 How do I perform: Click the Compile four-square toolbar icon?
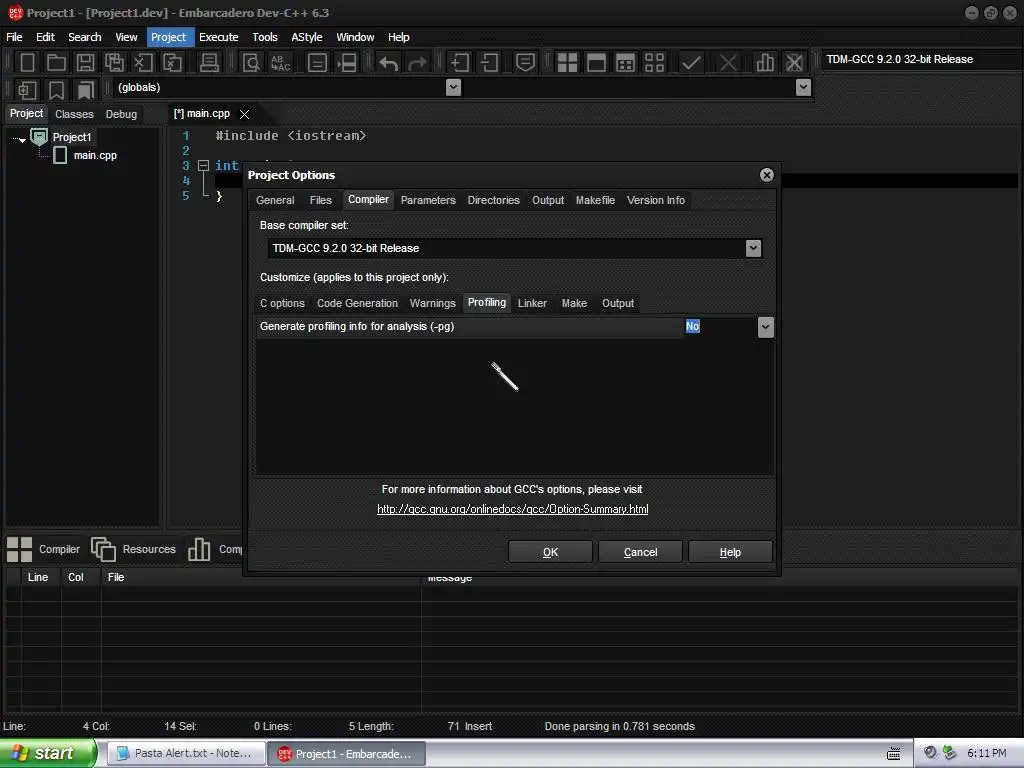[567, 63]
